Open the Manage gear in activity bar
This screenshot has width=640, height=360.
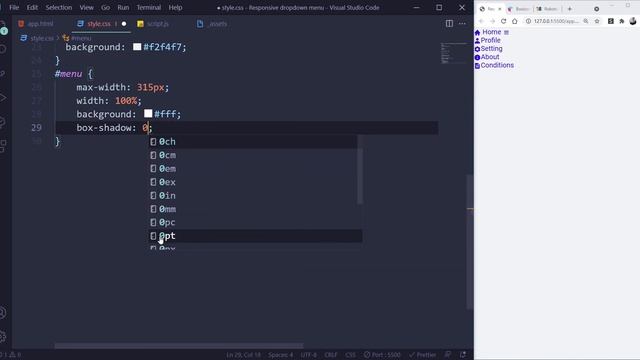(3, 337)
